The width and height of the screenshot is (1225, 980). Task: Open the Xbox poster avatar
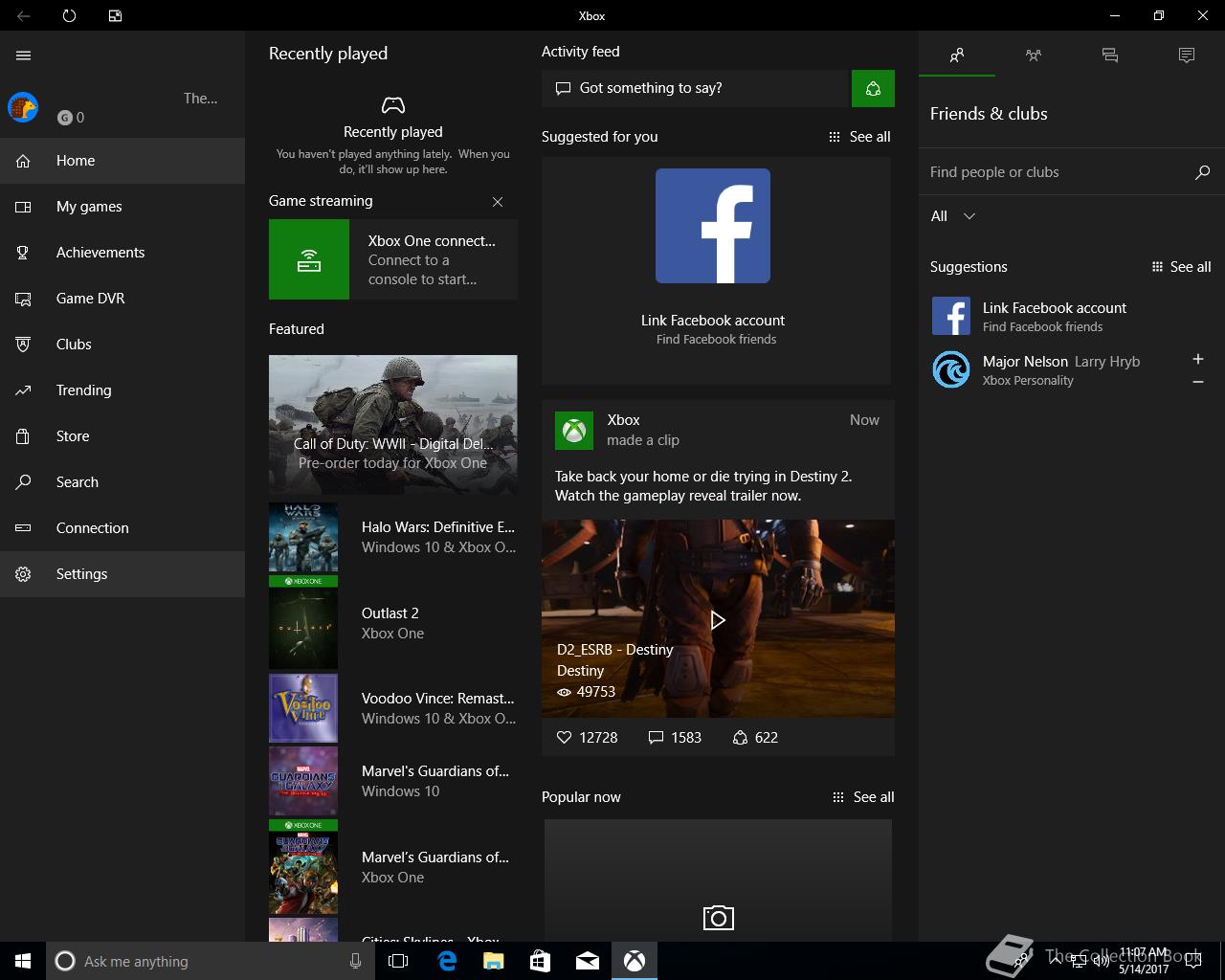point(574,431)
